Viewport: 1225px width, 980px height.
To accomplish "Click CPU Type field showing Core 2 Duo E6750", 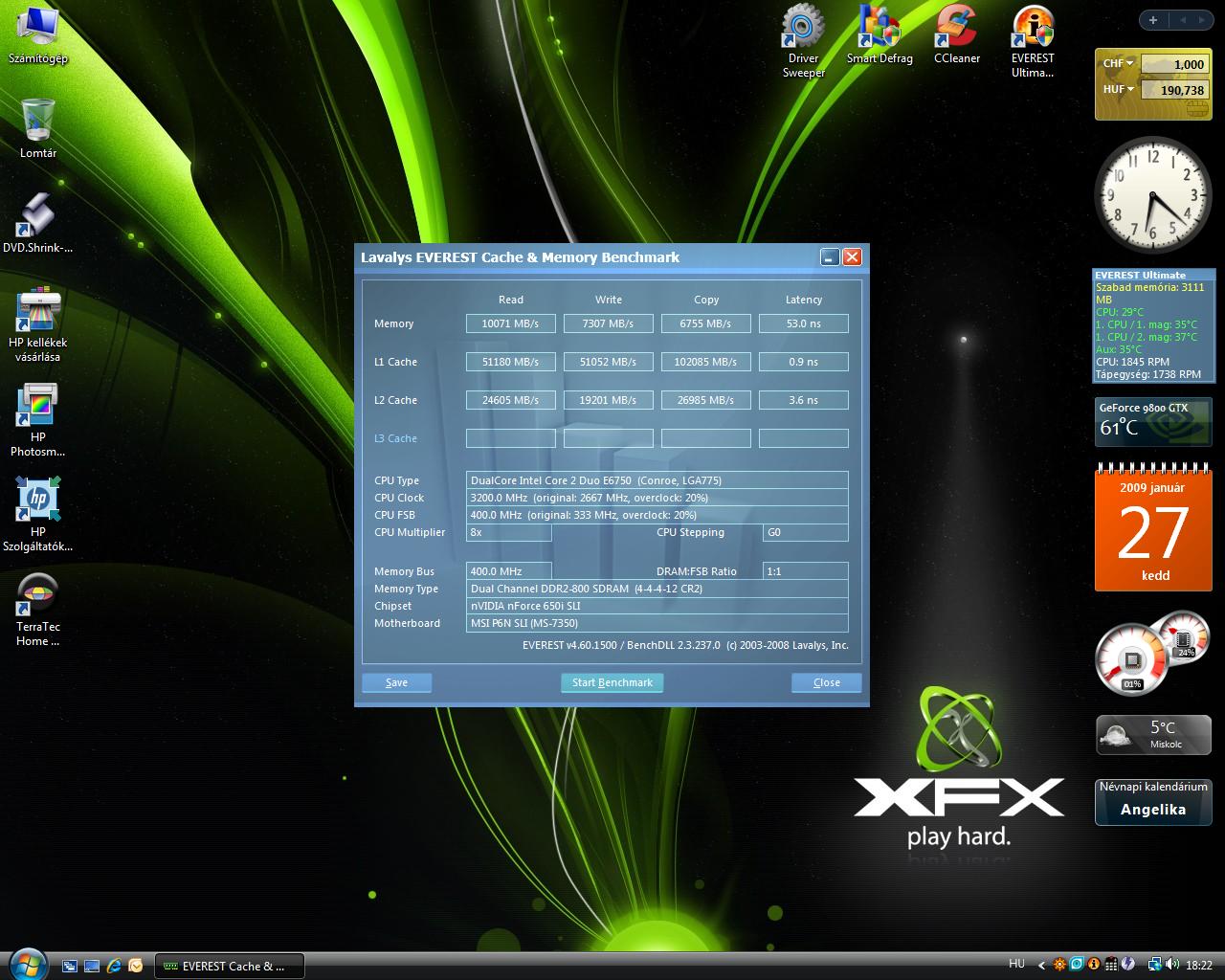I will pyautogui.click(x=657, y=480).
